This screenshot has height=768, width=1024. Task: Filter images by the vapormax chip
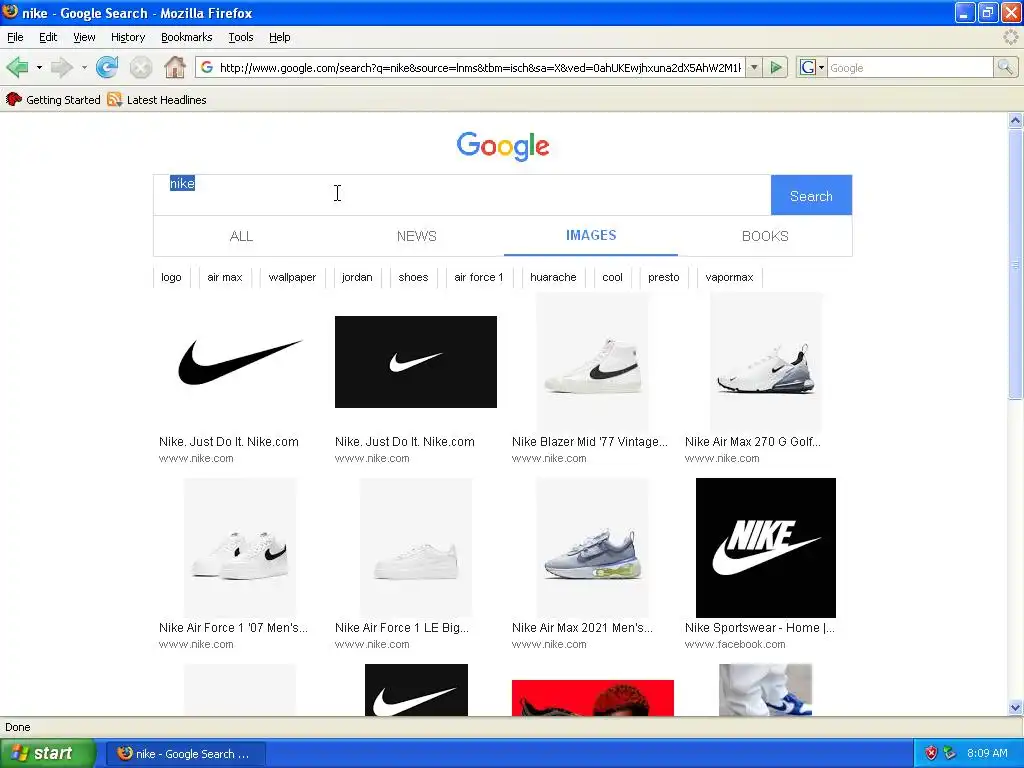click(729, 278)
